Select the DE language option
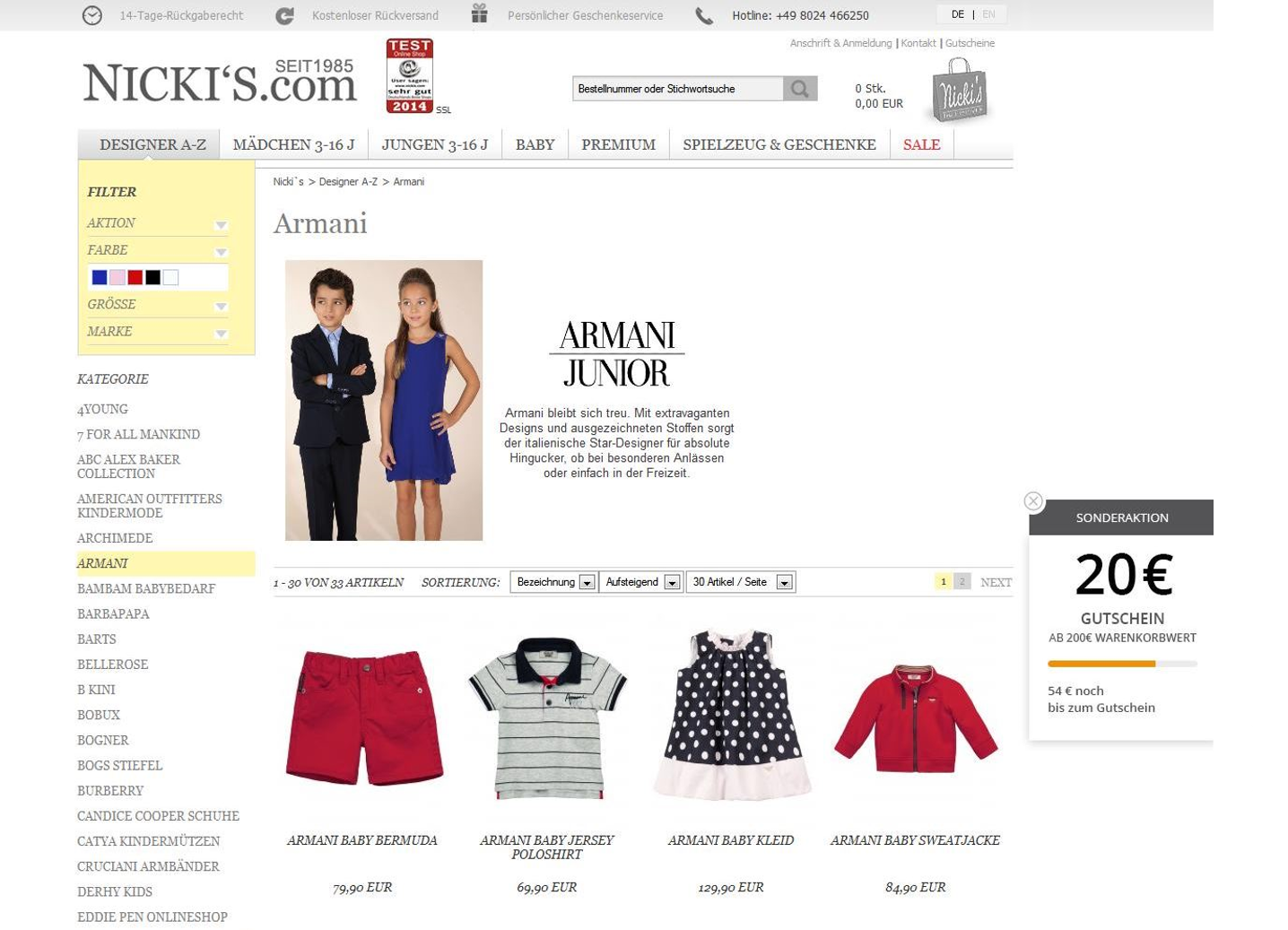The image size is (1288, 930). 958,14
